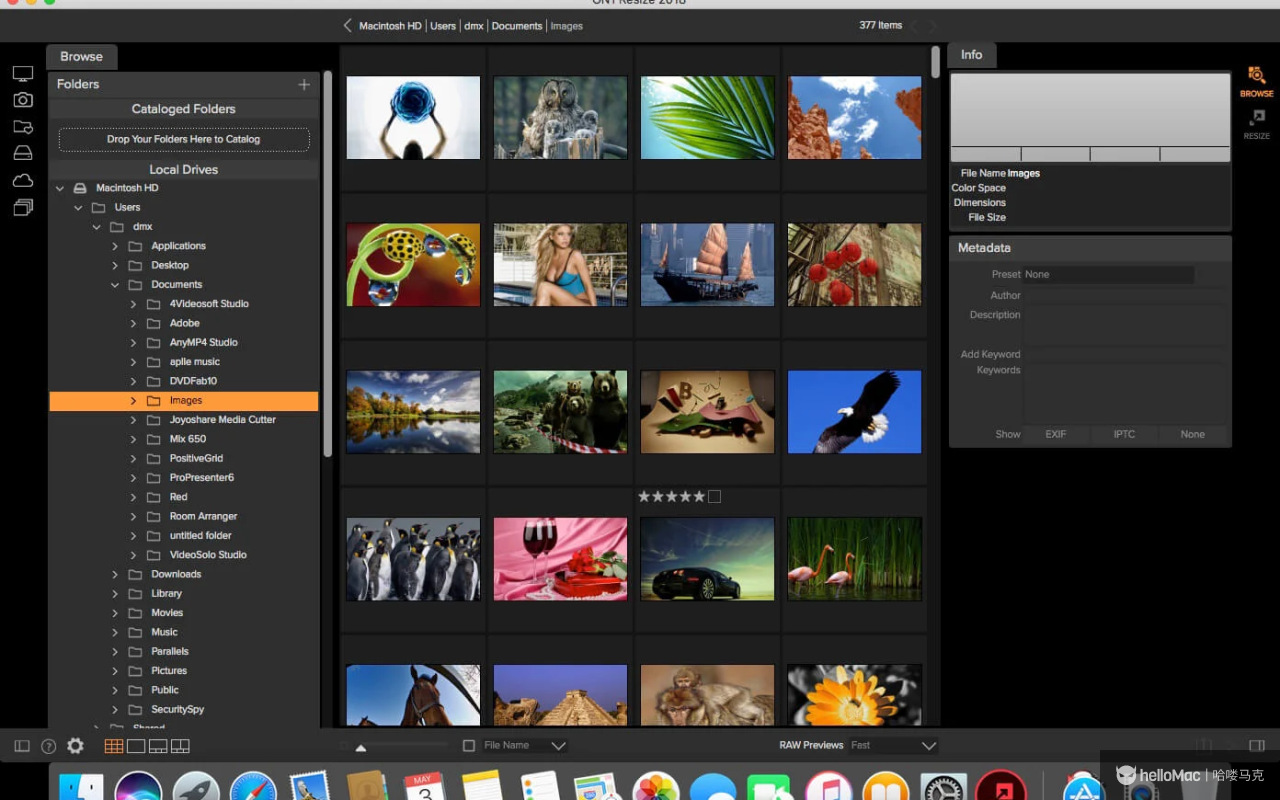1280x800 pixels.
Task: Collapse the Documents folder node
Action: click(115, 285)
